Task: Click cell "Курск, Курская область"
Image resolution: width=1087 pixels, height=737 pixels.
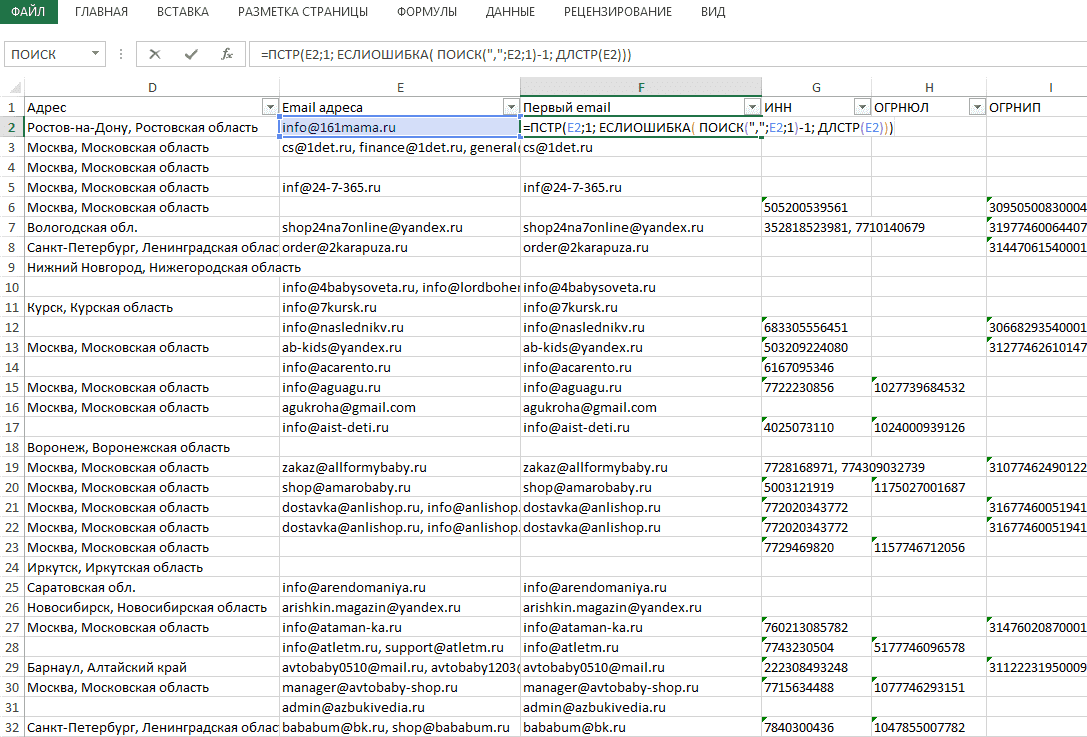Action: click(152, 308)
